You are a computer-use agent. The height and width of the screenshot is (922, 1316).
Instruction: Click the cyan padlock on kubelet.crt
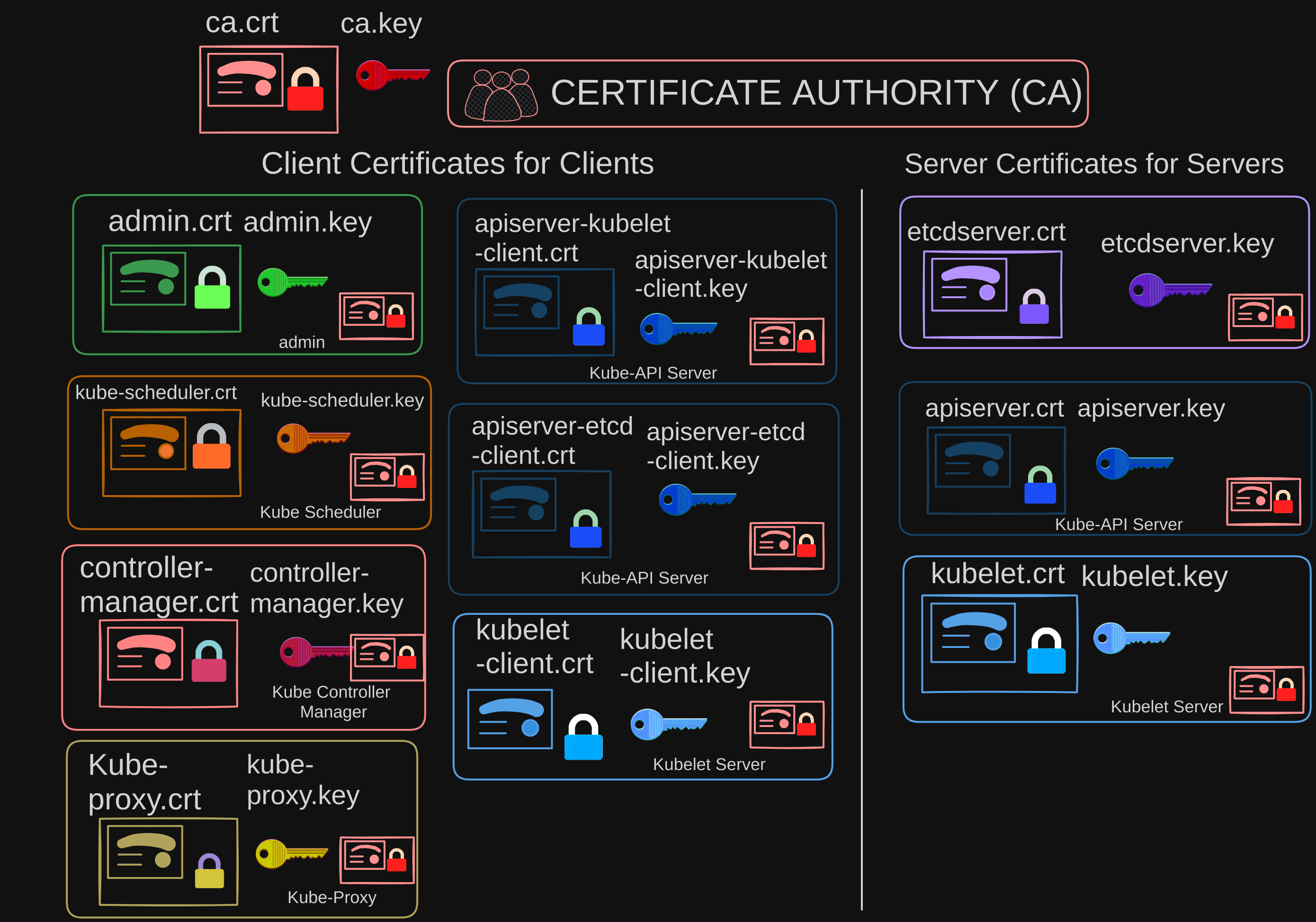[1046, 651]
